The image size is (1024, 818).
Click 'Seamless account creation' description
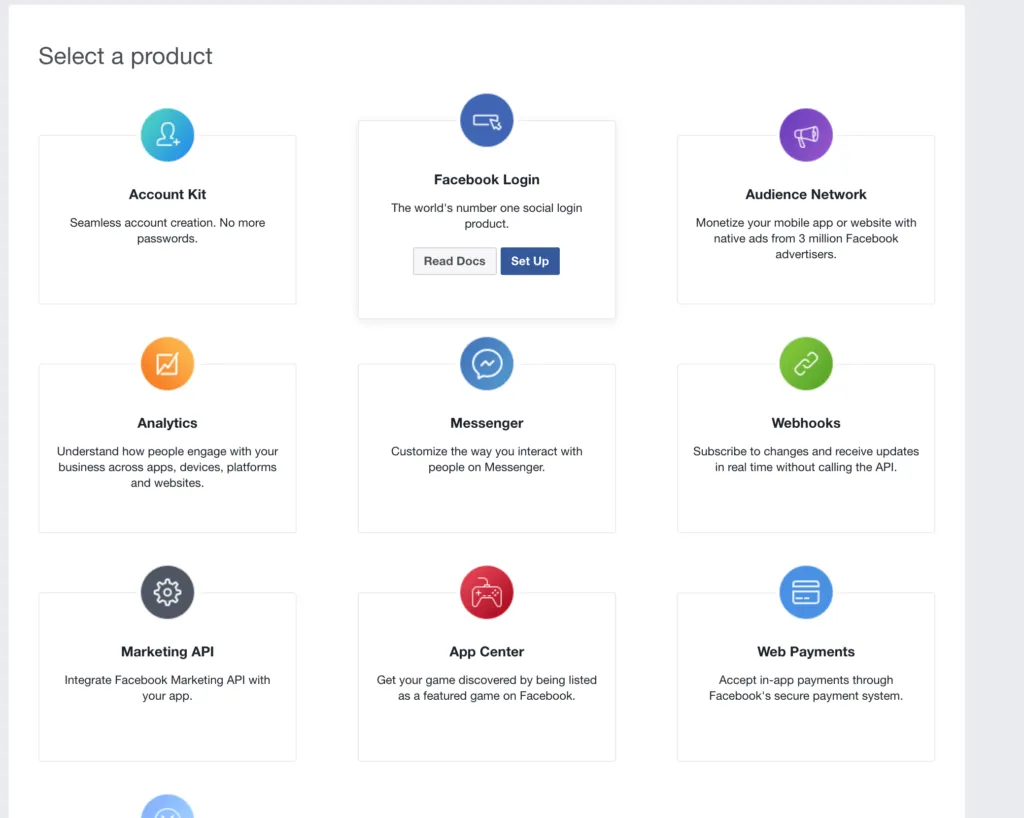point(167,230)
